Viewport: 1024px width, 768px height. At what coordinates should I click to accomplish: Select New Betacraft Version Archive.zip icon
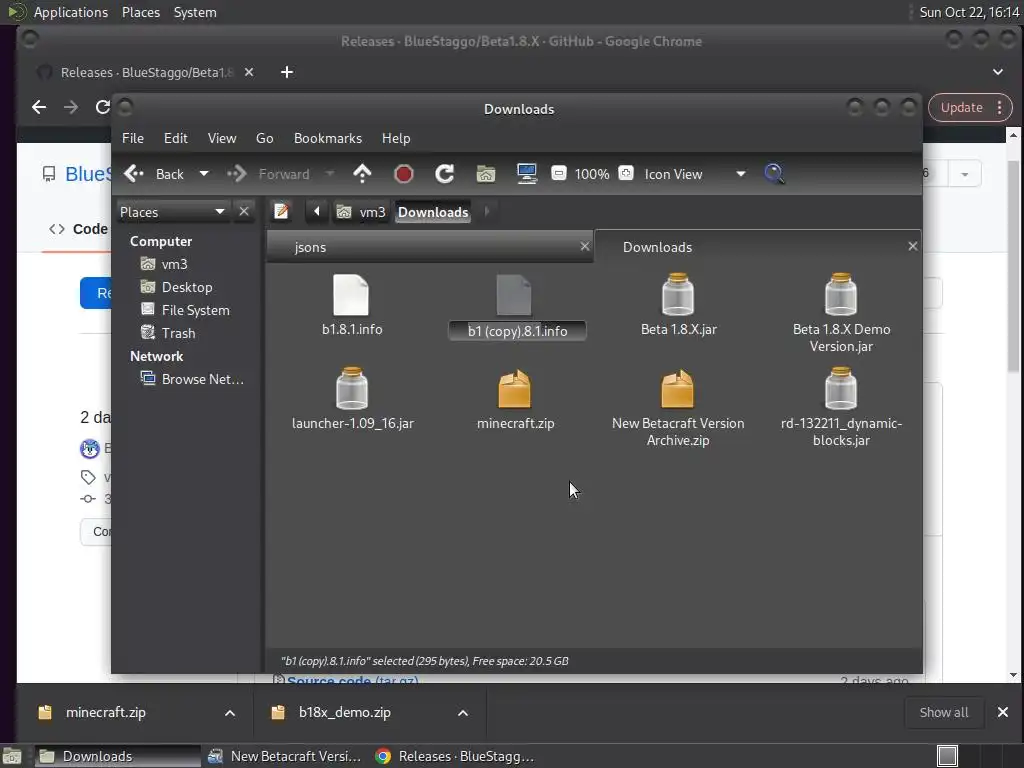[x=677, y=389]
